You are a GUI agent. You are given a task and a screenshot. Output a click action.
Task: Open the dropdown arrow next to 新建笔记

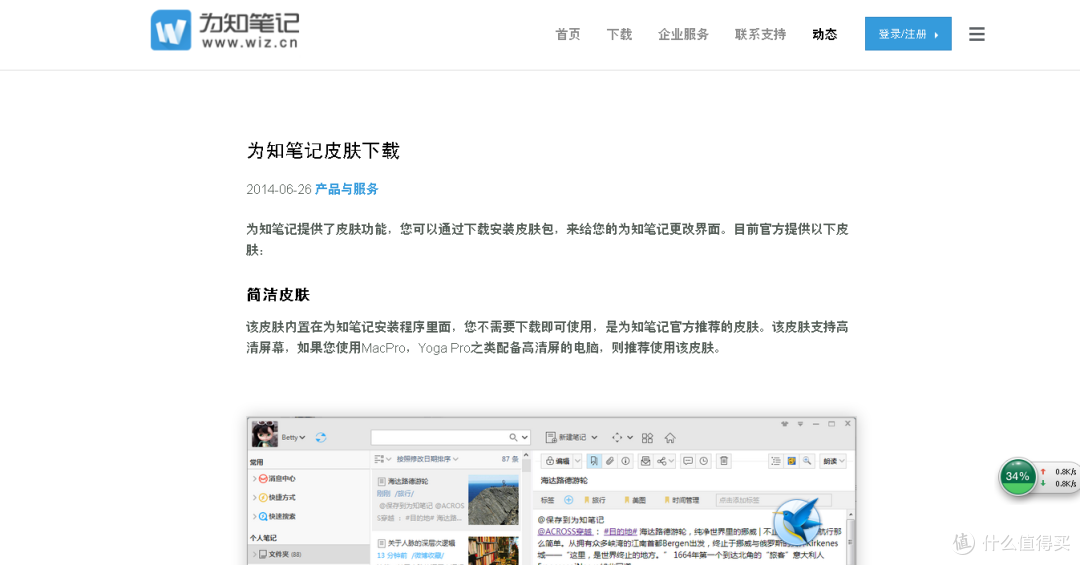pos(594,437)
